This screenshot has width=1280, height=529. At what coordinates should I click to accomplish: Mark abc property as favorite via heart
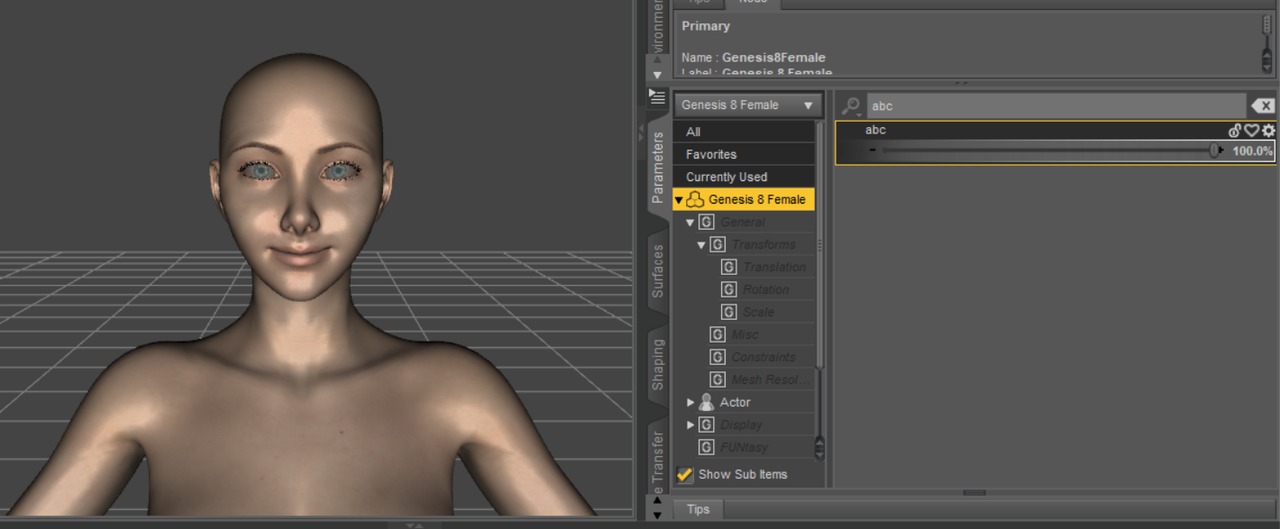tap(1251, 131)
